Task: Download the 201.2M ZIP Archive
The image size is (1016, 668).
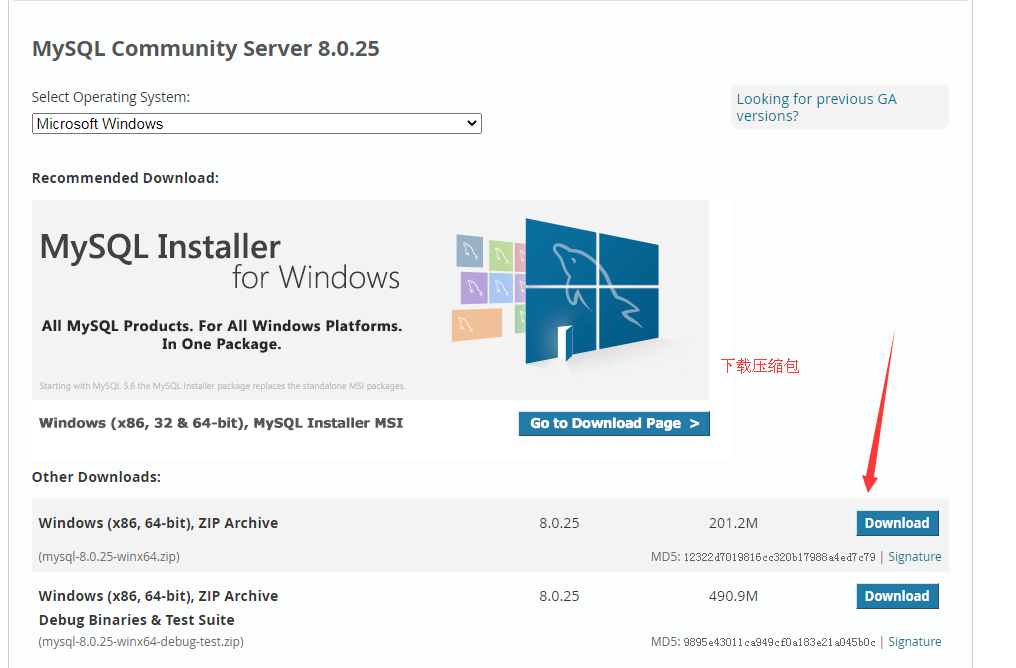Action: (897, 523)
